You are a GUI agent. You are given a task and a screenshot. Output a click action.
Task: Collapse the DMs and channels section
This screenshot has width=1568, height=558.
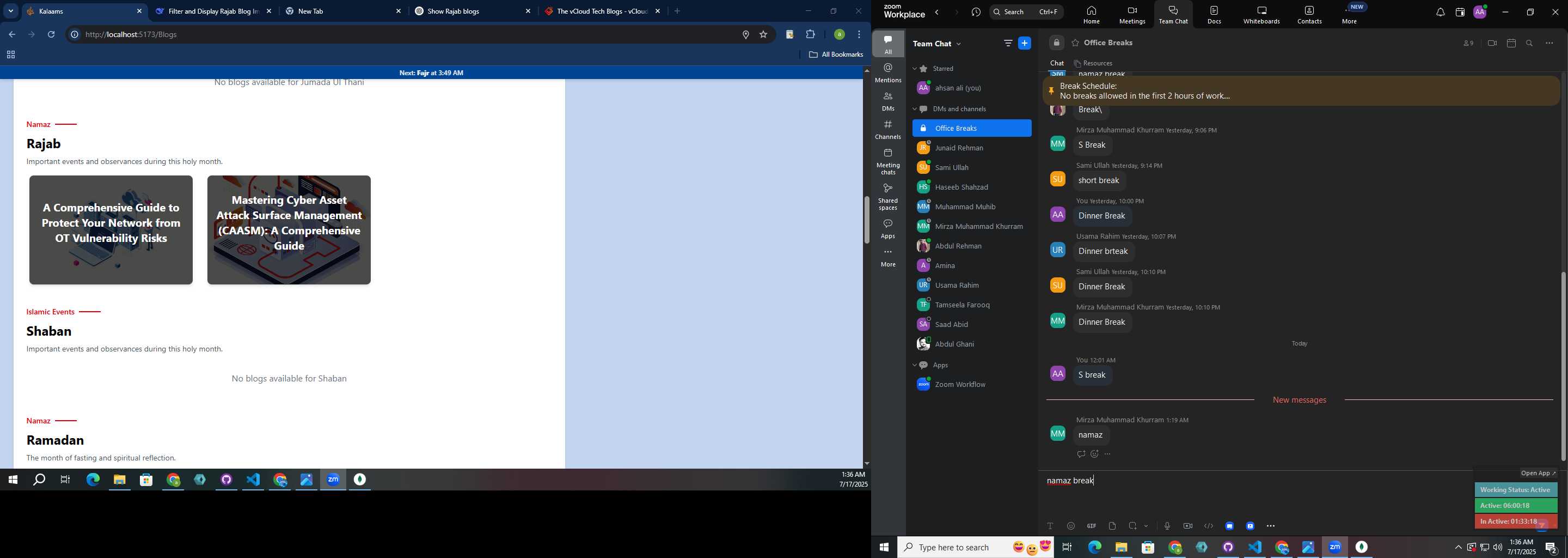(x=914, y=109)
